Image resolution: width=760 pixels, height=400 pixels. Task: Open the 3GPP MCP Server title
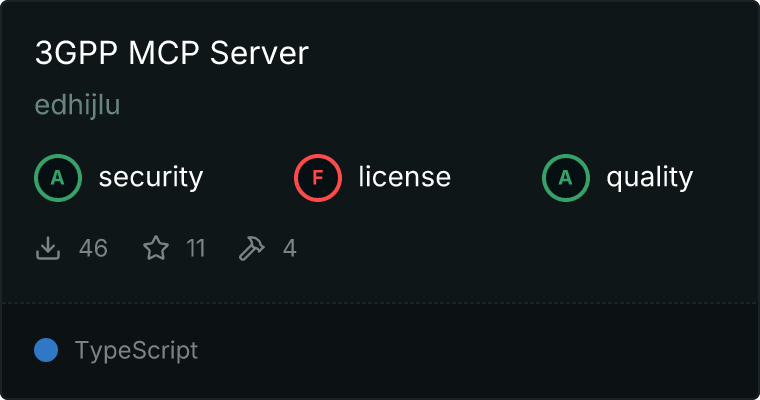172,54
